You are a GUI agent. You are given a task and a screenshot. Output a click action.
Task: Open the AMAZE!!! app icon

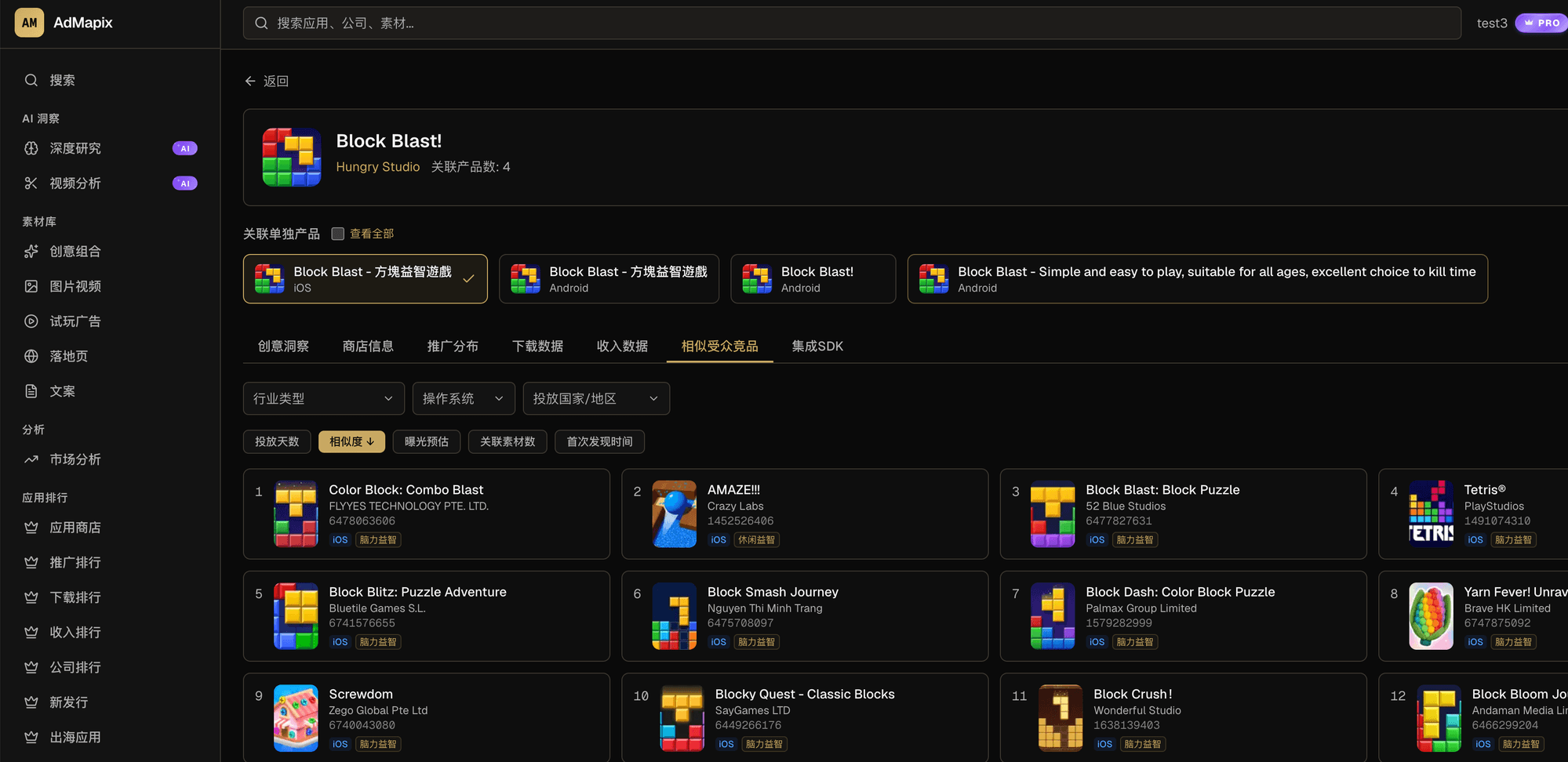(x=675, y=513)
